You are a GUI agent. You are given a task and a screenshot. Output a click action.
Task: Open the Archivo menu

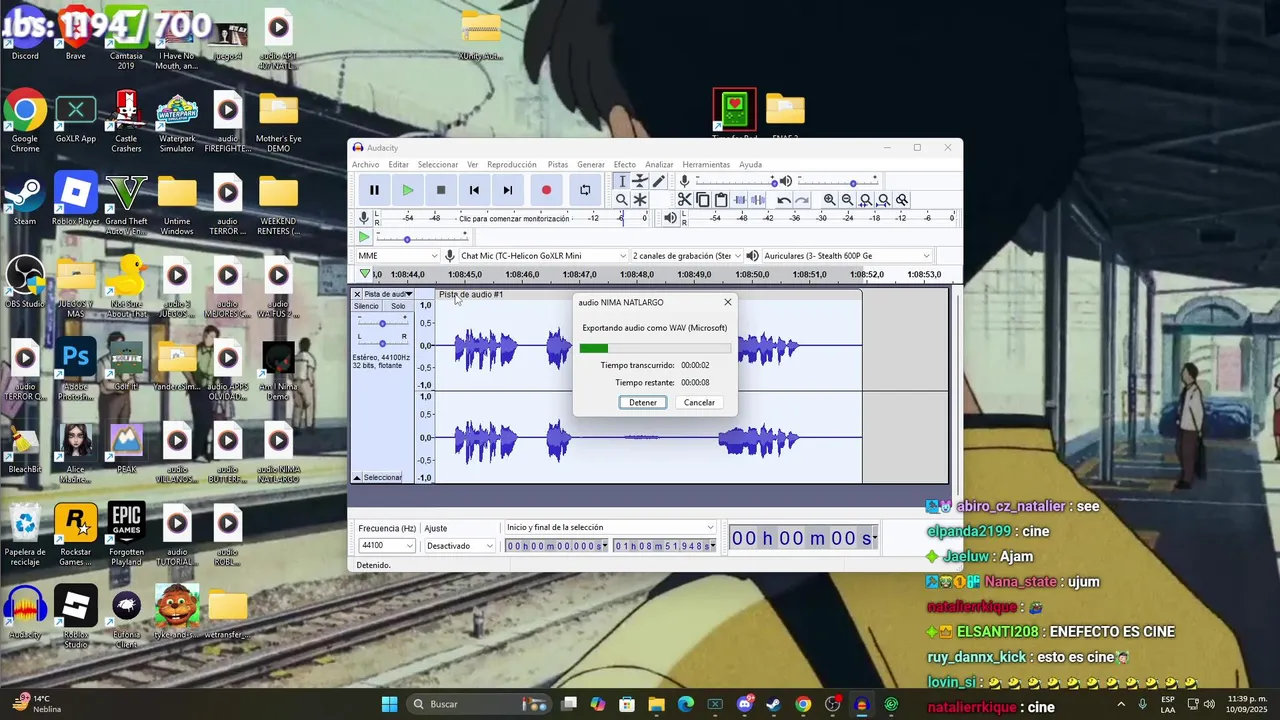click(365, 164)
